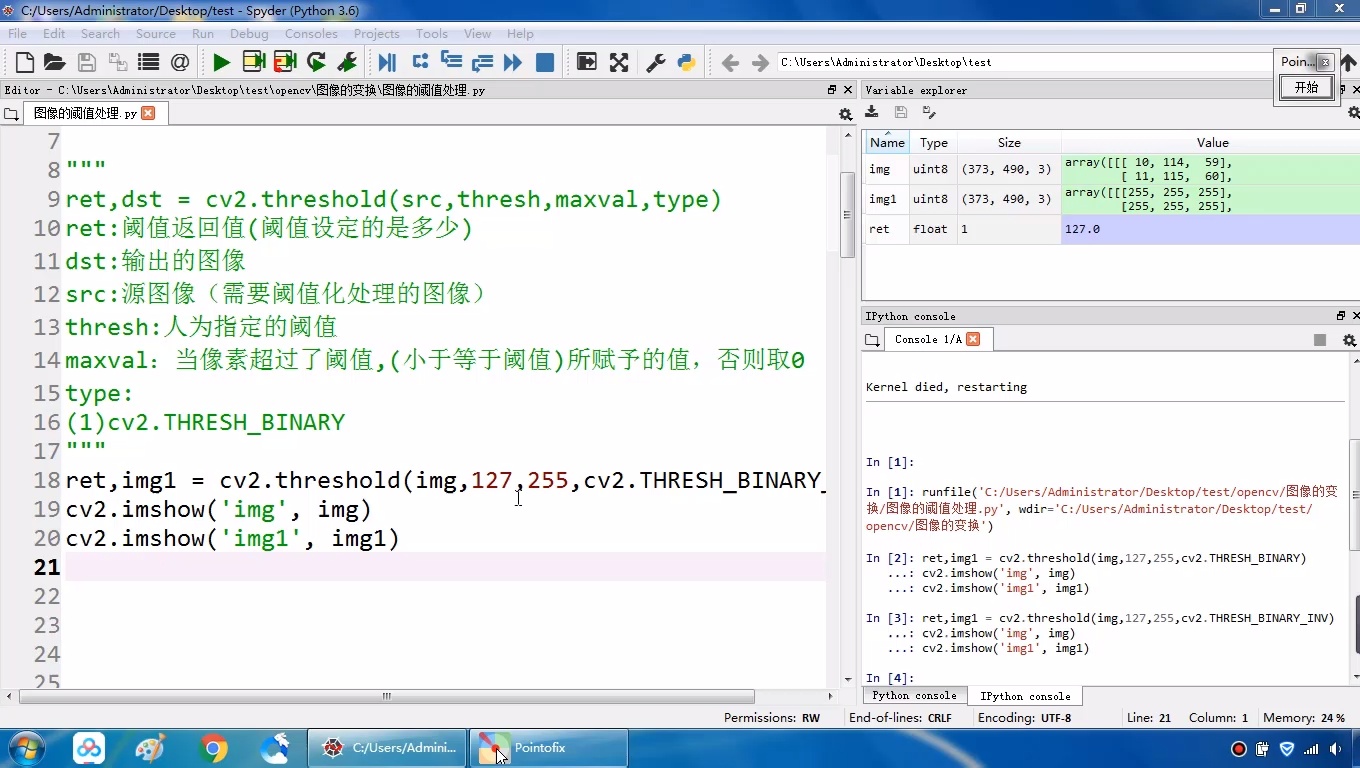Switch to the Python console tab
Image resolution: width=1360 pixels, height=768 pixels.
pos(913,695)
